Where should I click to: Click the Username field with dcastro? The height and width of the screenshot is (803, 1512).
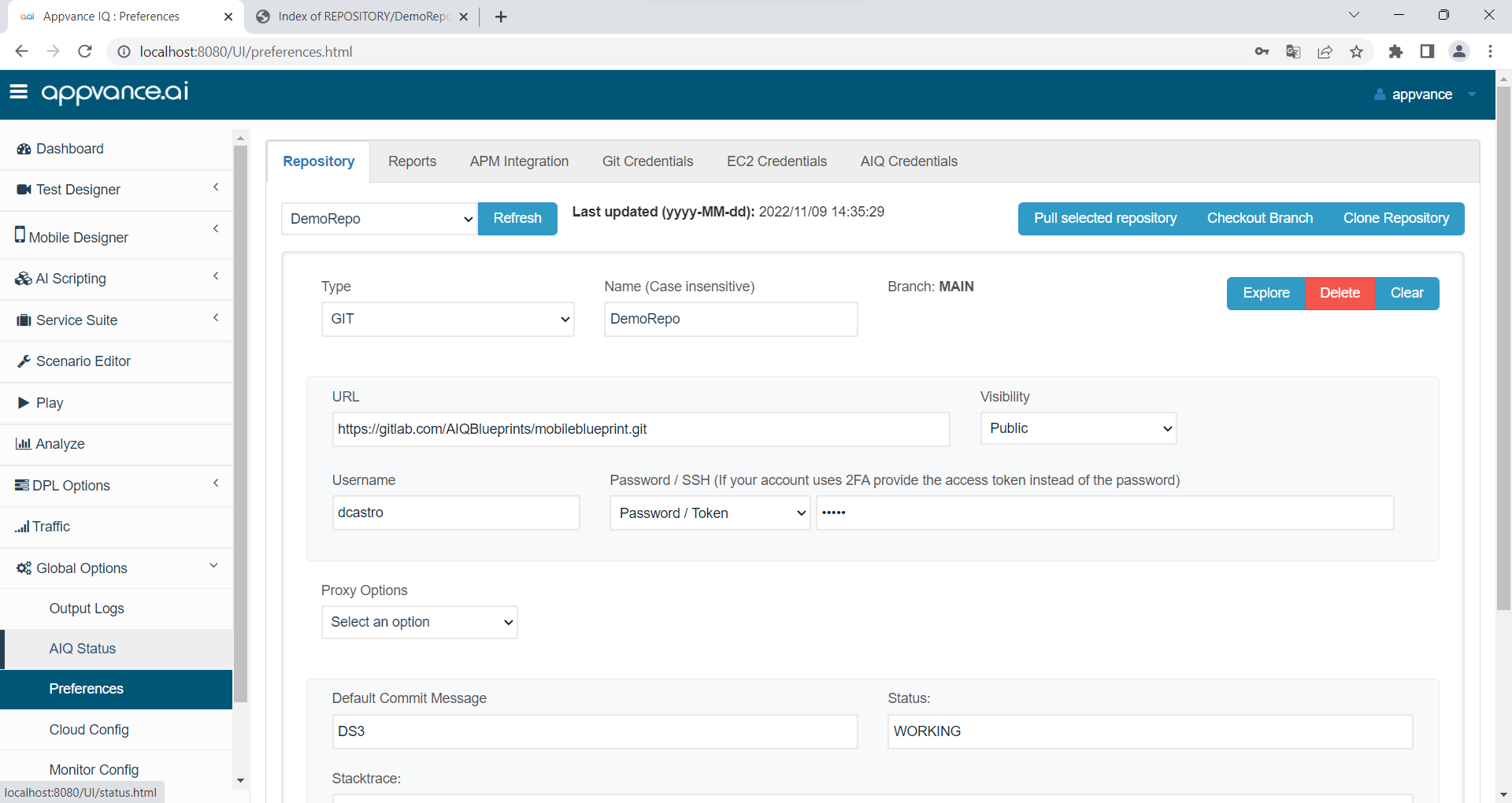(x=456, y=513)
